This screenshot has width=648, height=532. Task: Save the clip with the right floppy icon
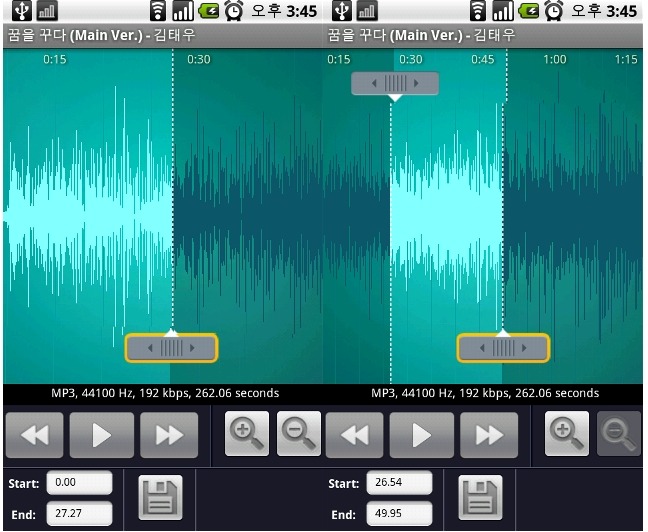click(481, 497)
